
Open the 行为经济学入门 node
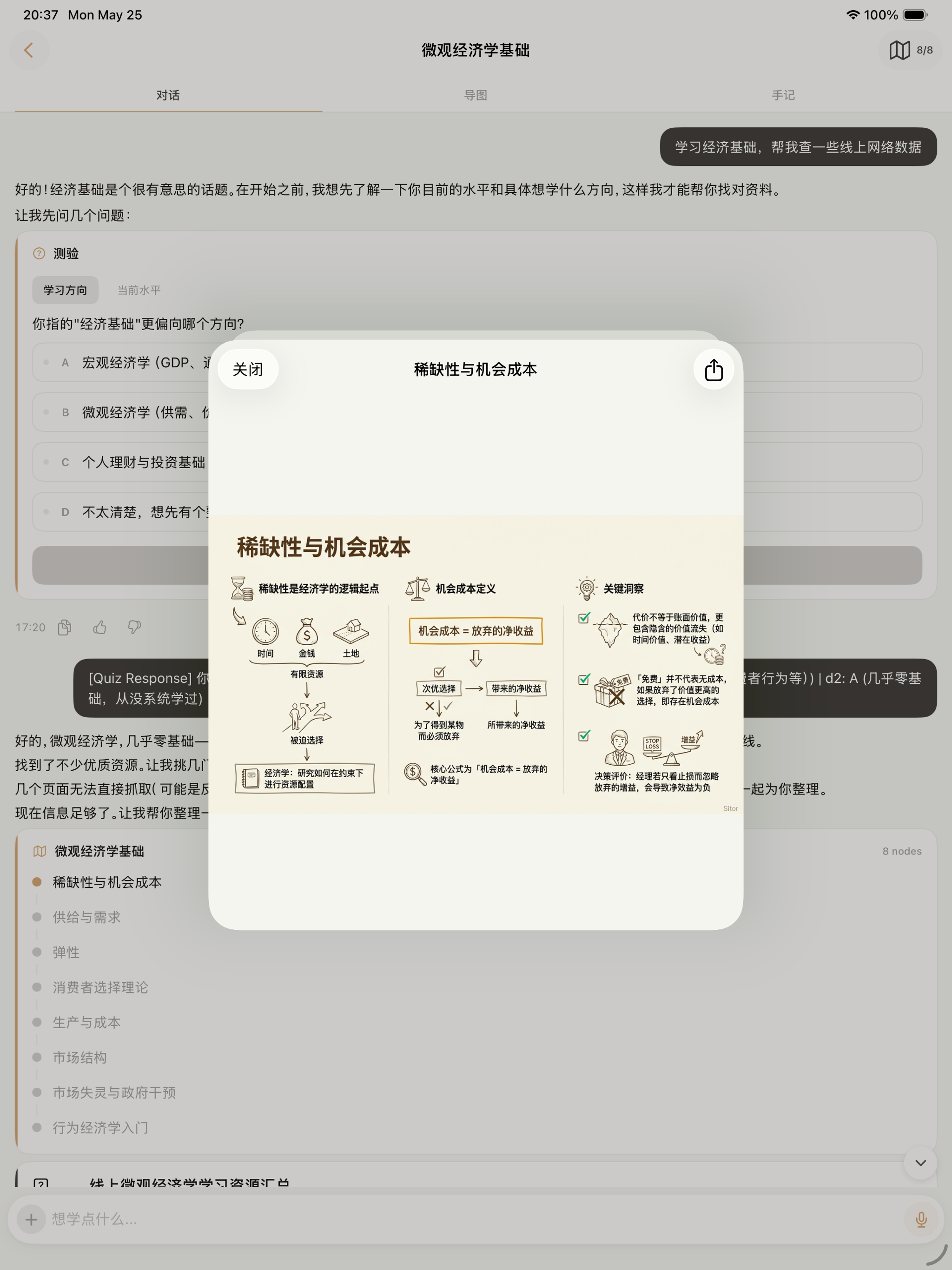click(x=100, y=1128)
